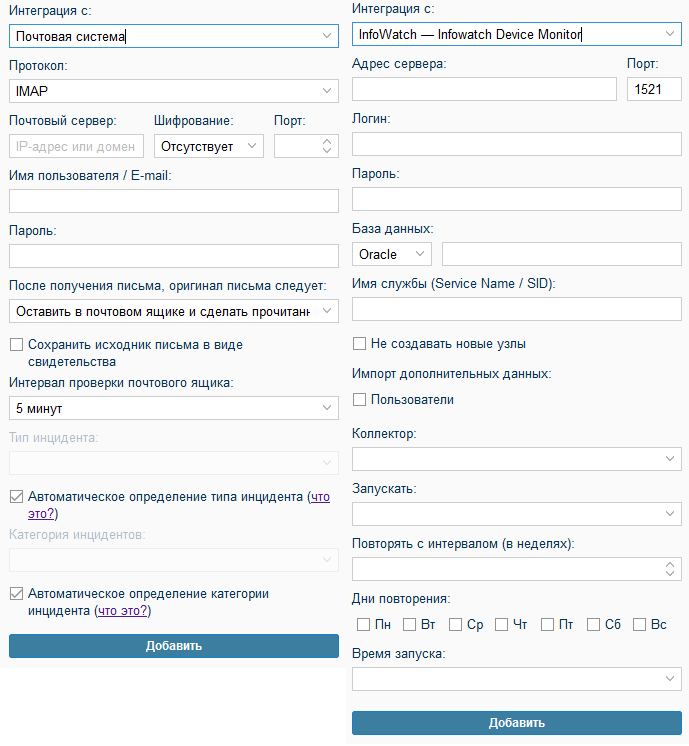Uncheck automatic incident type detection
689x746 pixels.
click(16, 496)
